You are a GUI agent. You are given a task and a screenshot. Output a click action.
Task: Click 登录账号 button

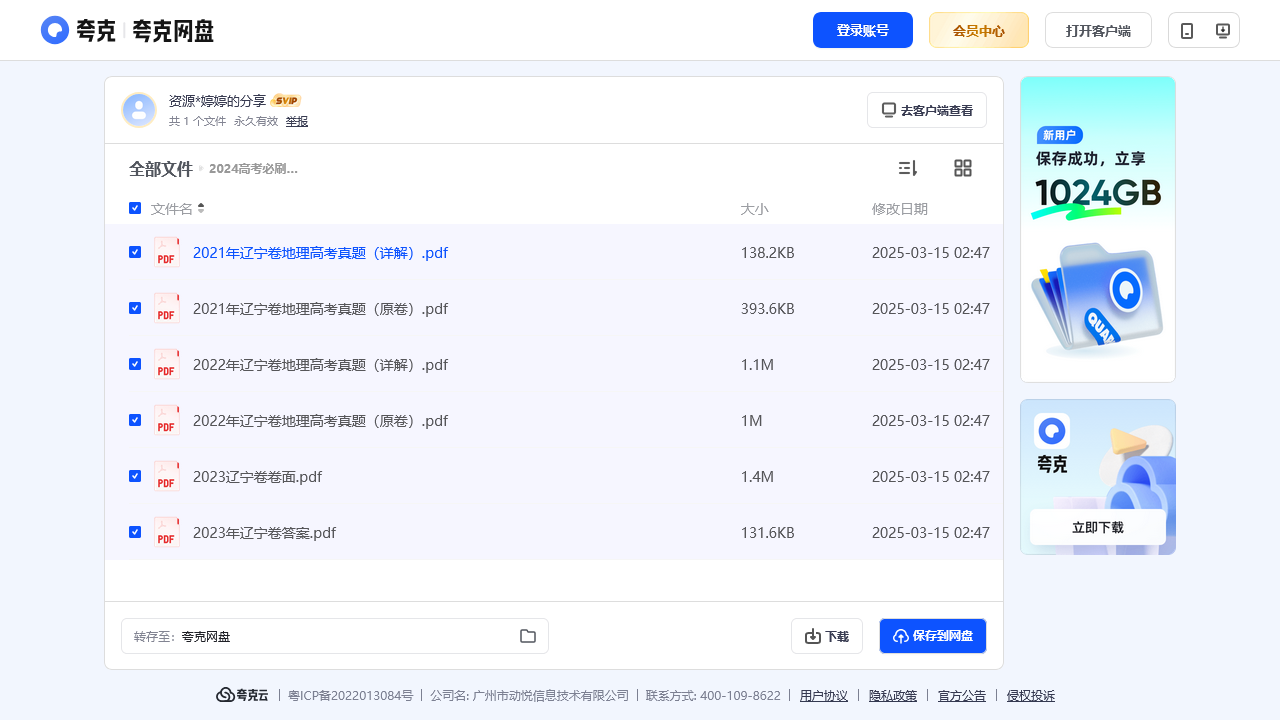863,30
